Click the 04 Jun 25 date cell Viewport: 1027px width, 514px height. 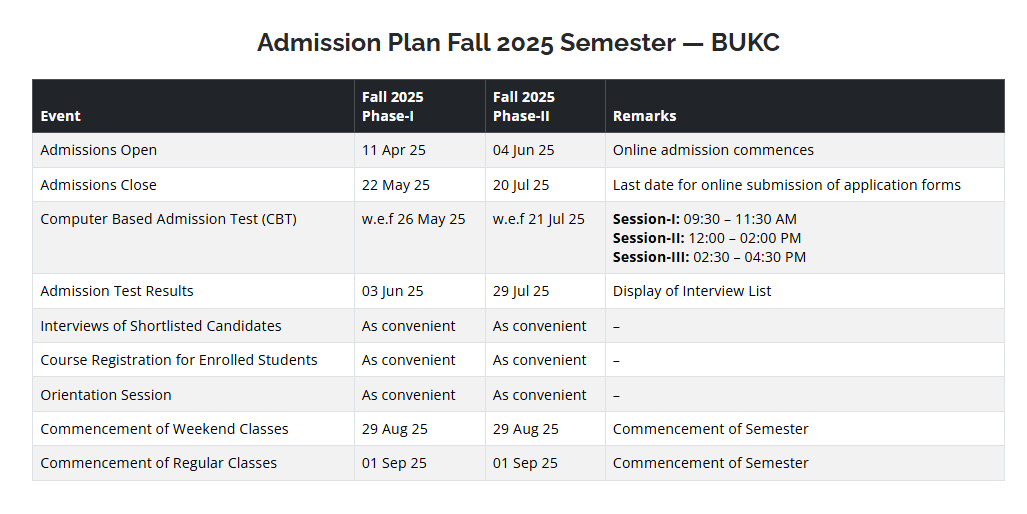[523, 150]
